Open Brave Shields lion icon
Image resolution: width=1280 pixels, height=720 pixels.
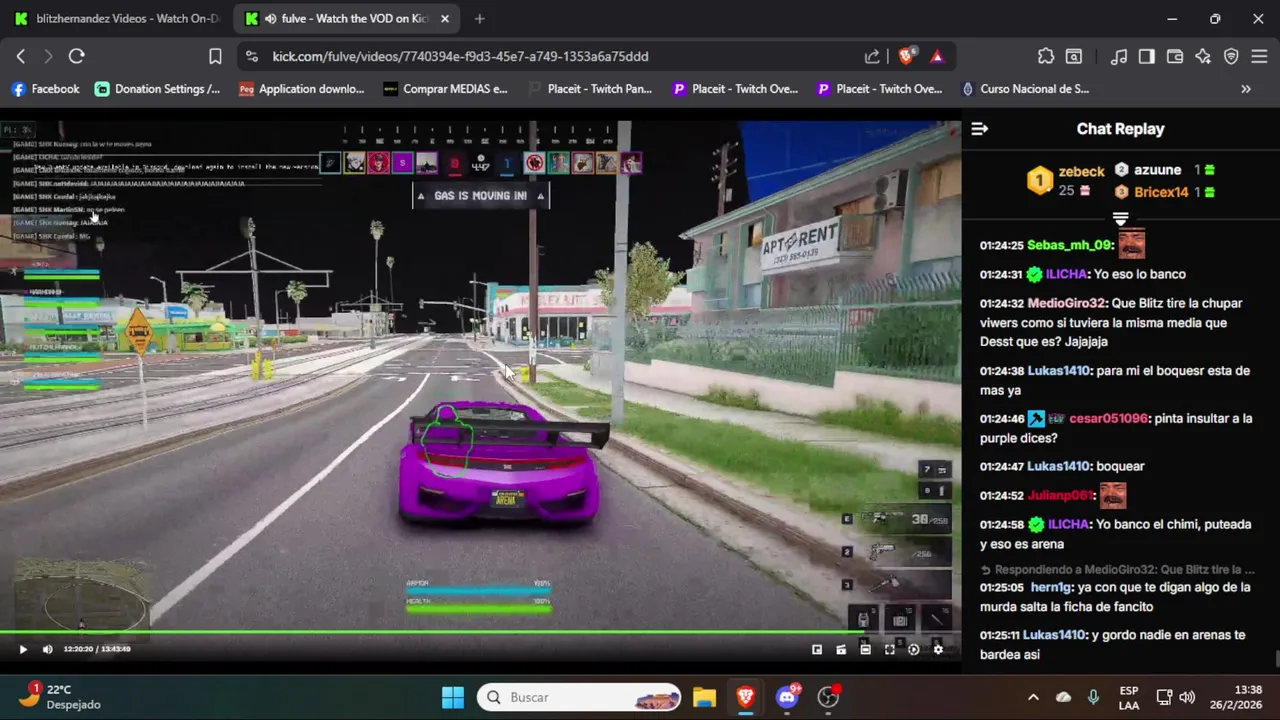point(906,56)
